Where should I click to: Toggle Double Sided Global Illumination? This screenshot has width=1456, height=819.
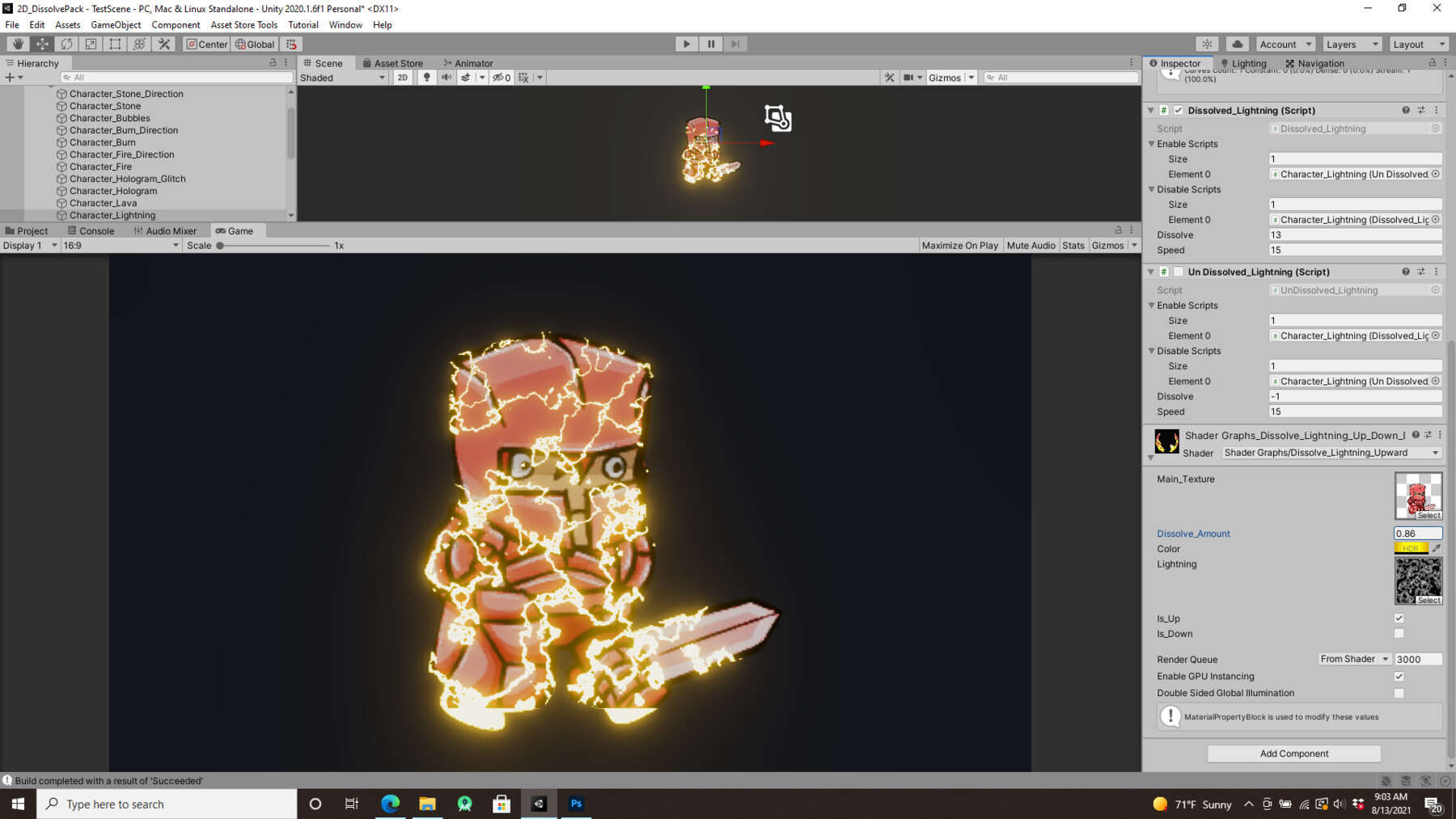tap(1399, 693)
